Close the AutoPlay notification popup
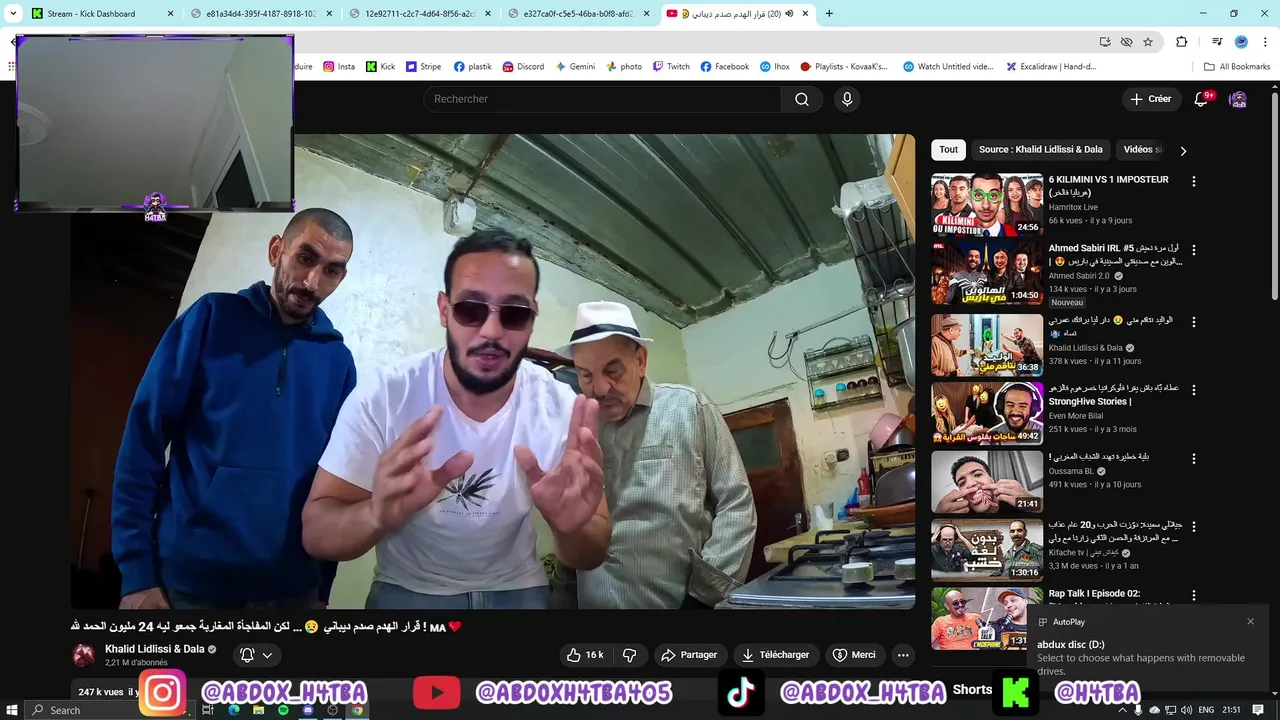This screenshot has height=720, width=1280. point(1250,622)
